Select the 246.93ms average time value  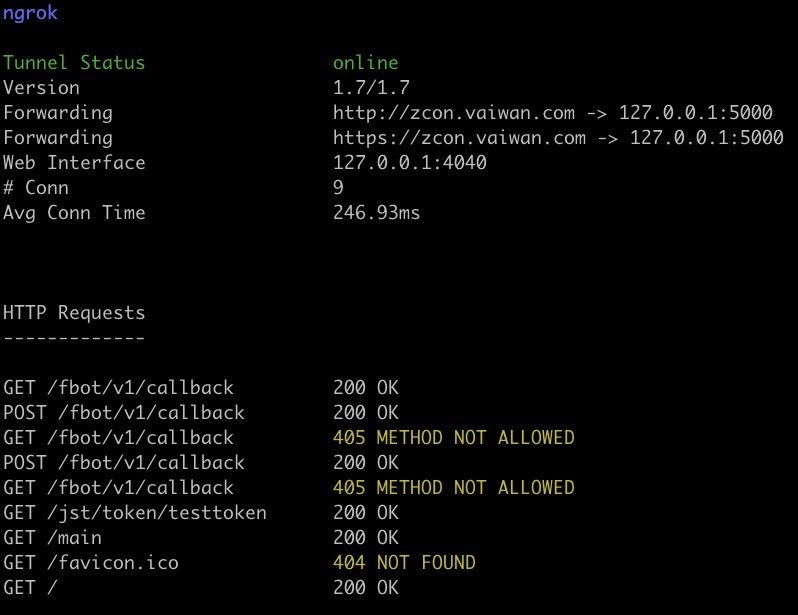[376, 213]
